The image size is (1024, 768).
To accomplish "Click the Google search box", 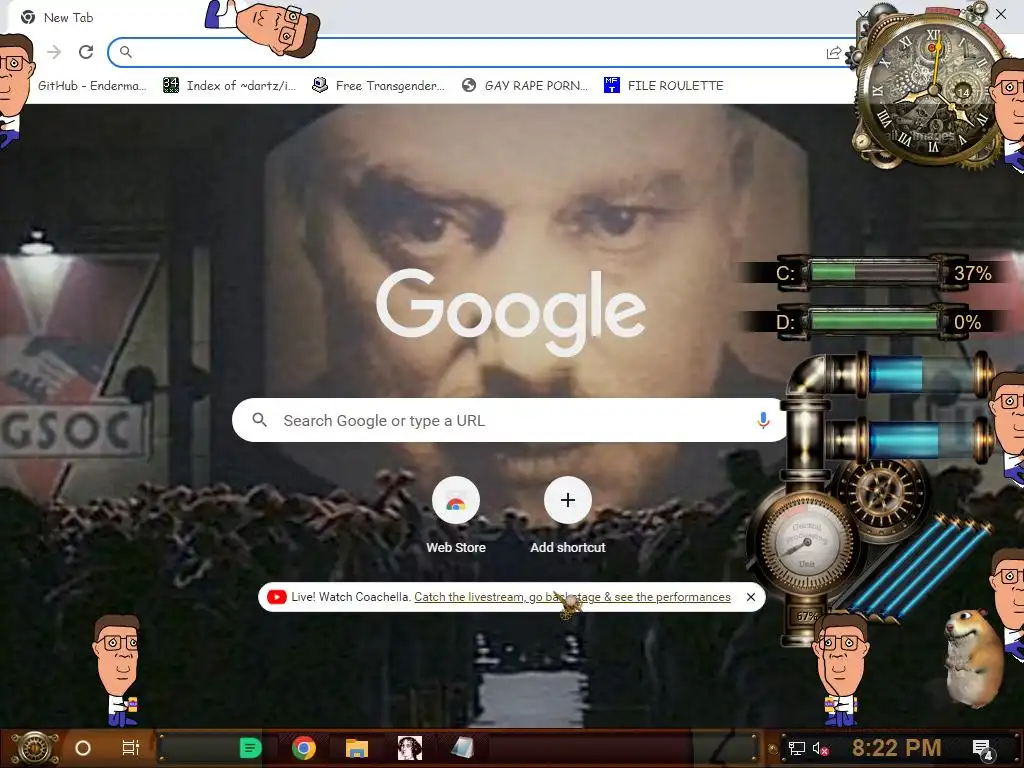I will (x=509, y=420).
